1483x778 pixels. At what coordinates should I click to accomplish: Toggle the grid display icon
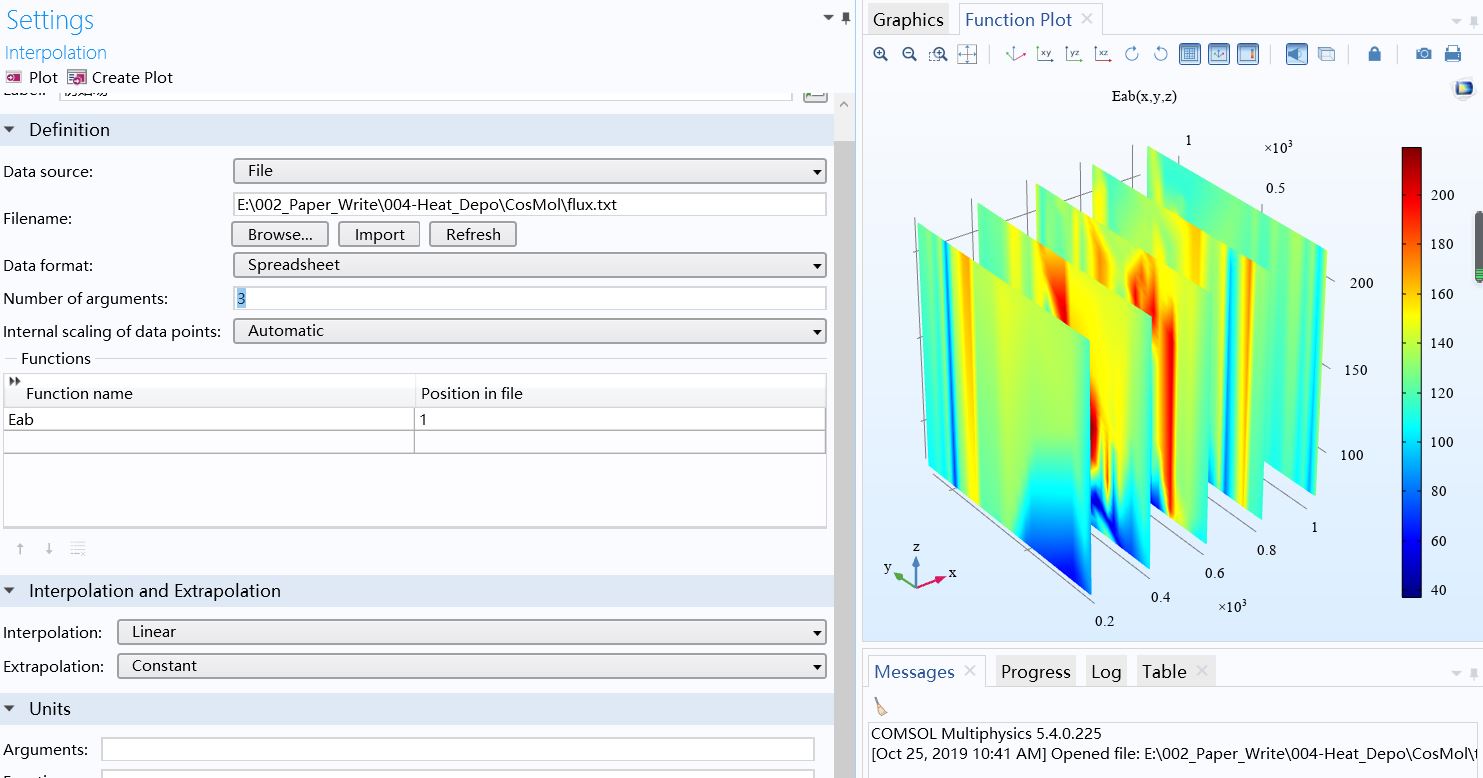click(x=1190, y=54)
